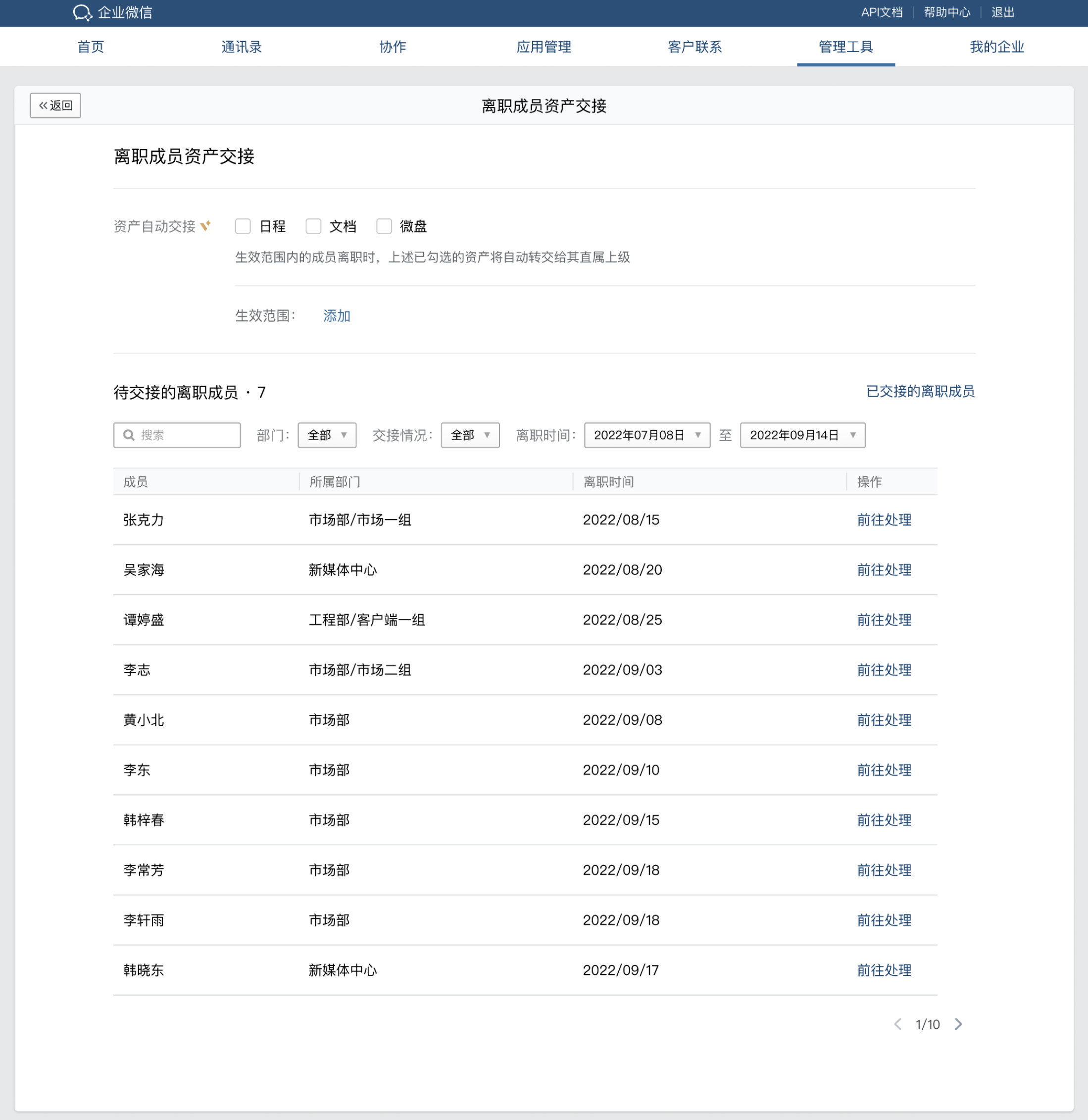This screenshot has height=1120, width=1088.
Task: Open 帮助中心 in the top bar
Action: (946, 12)
